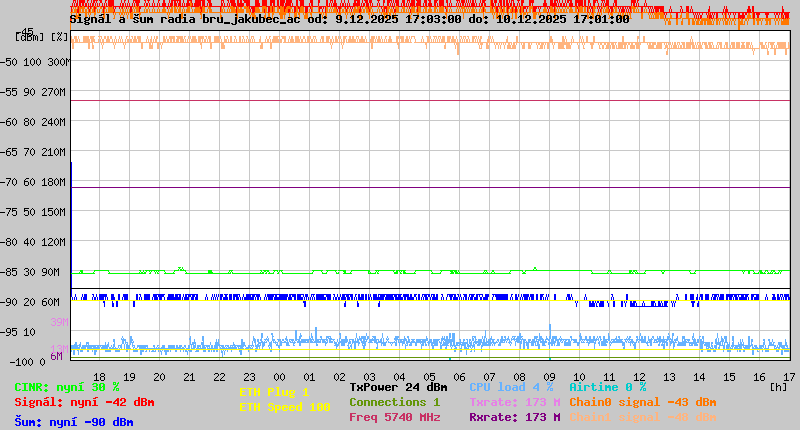
Task: Click the '15' hour tick label
Action: 730,377
